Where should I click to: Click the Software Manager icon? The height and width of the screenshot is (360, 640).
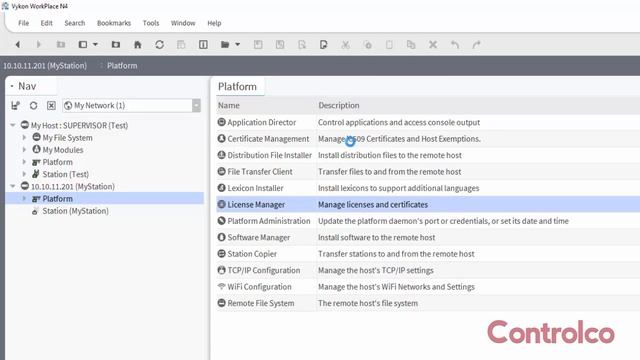click(222, 237)
